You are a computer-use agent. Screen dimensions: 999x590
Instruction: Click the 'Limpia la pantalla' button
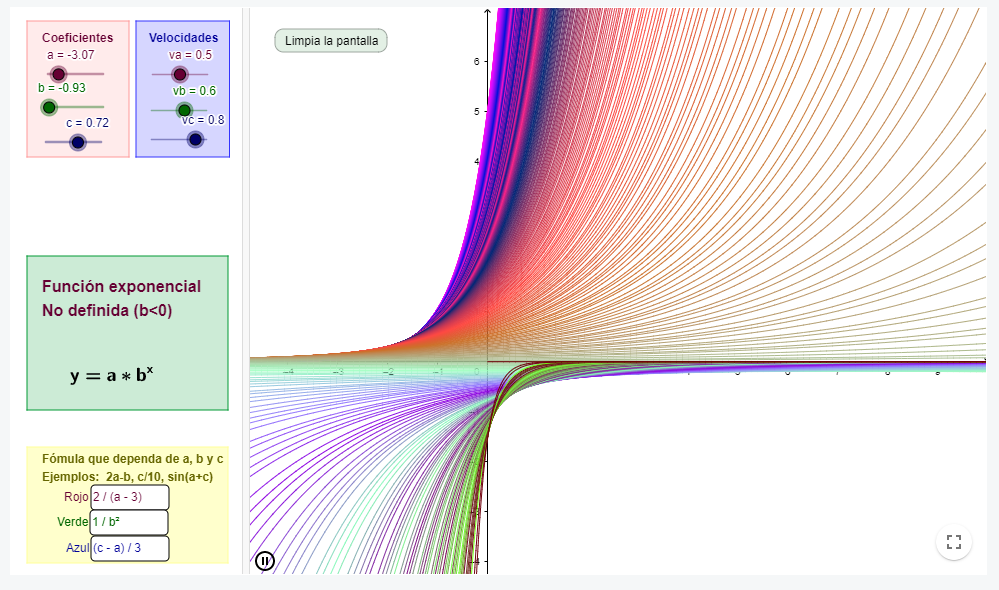pos(331,41)
